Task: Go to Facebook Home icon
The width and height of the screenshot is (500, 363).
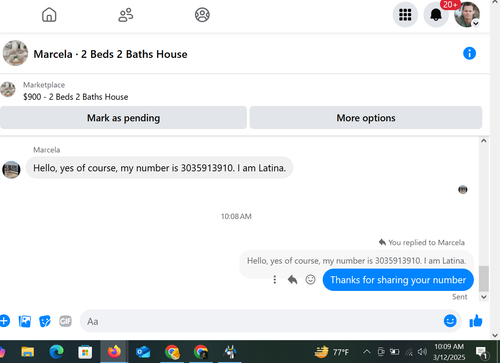Action: pyautogui.click(x=49, y=15)
